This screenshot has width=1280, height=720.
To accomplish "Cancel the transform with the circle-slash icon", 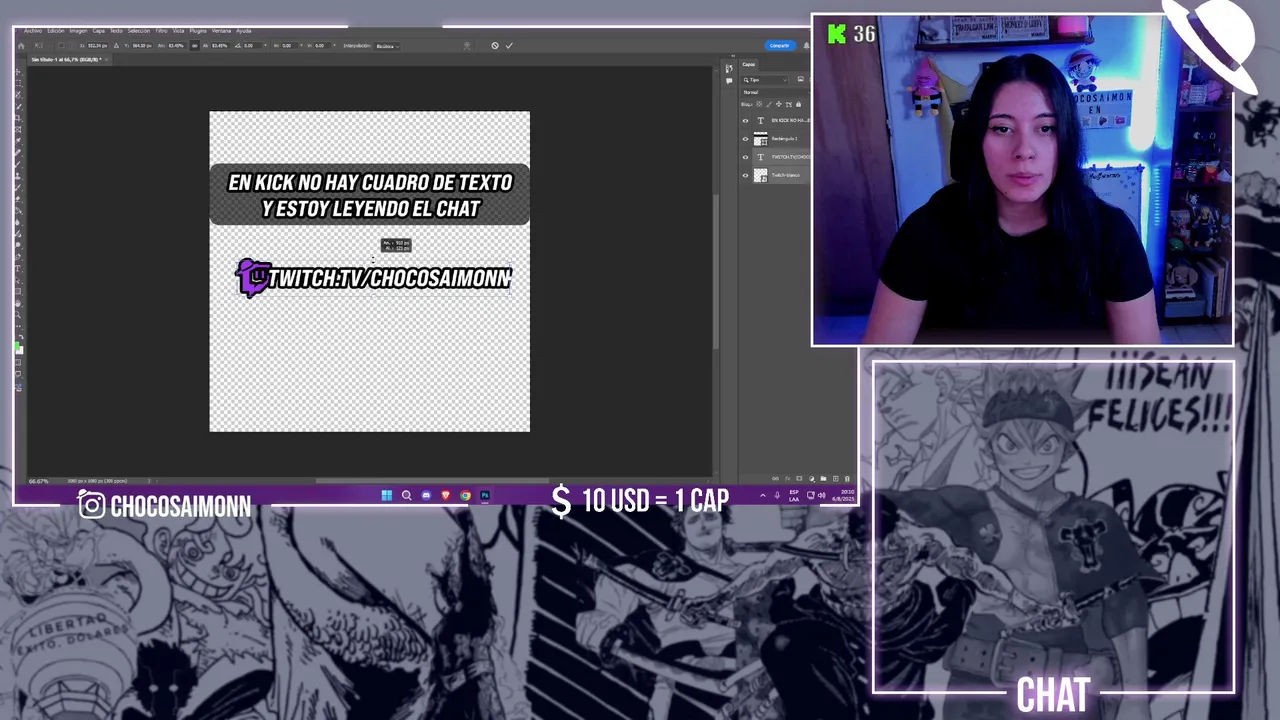I will (494, 45).
